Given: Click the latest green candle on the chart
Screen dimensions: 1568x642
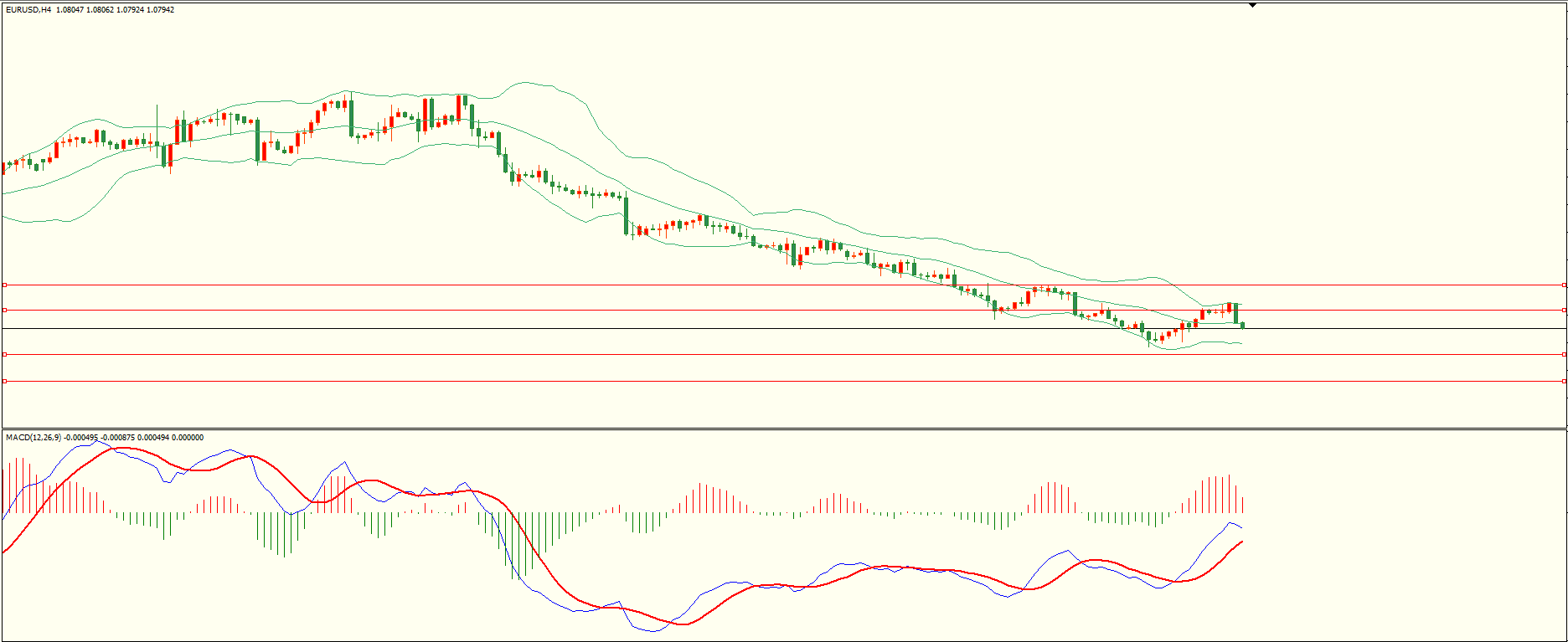Looking at the screenshot, I should (x=1243, y=325).
